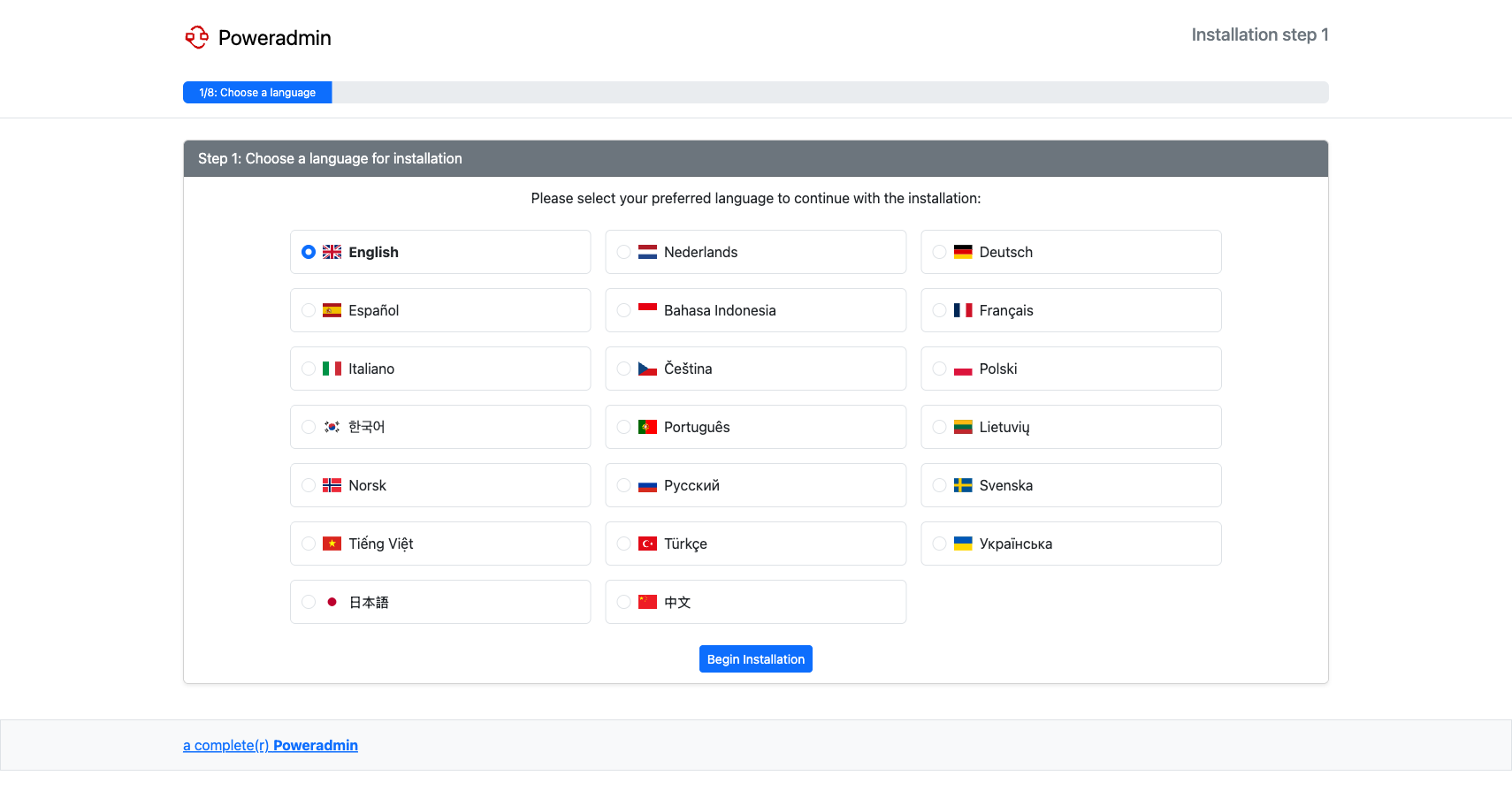
Task: Click the South Korean flag icon
Action: point(332,427)
